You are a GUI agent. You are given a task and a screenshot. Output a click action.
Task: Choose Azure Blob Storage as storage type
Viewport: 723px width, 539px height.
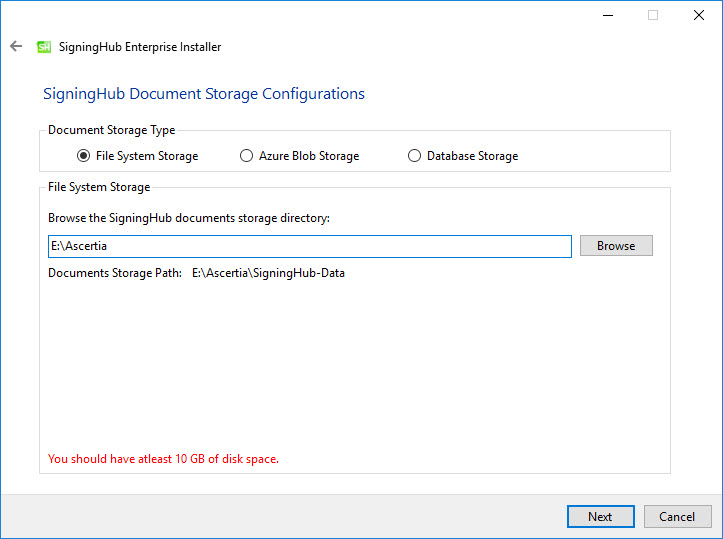click(x=246, y=156)
